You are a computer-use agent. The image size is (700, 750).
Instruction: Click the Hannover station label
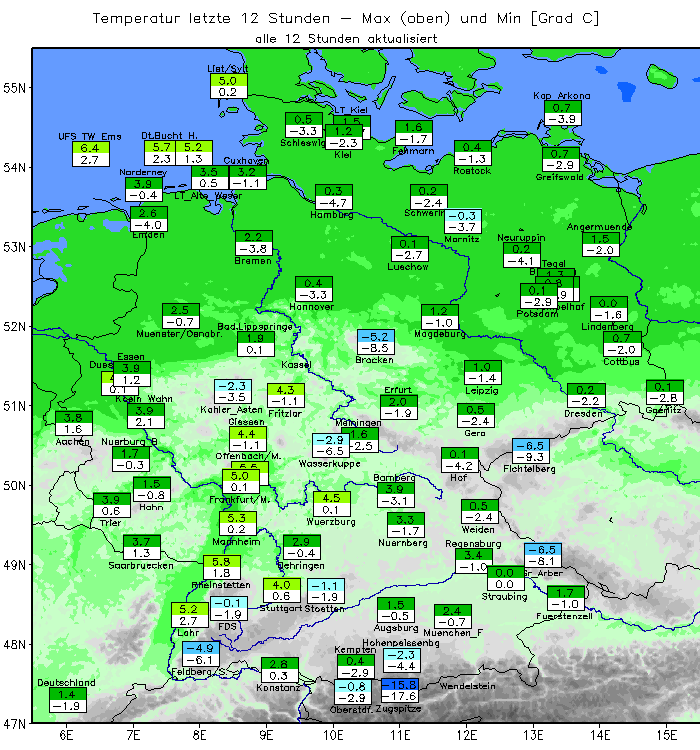pos(311,307)
